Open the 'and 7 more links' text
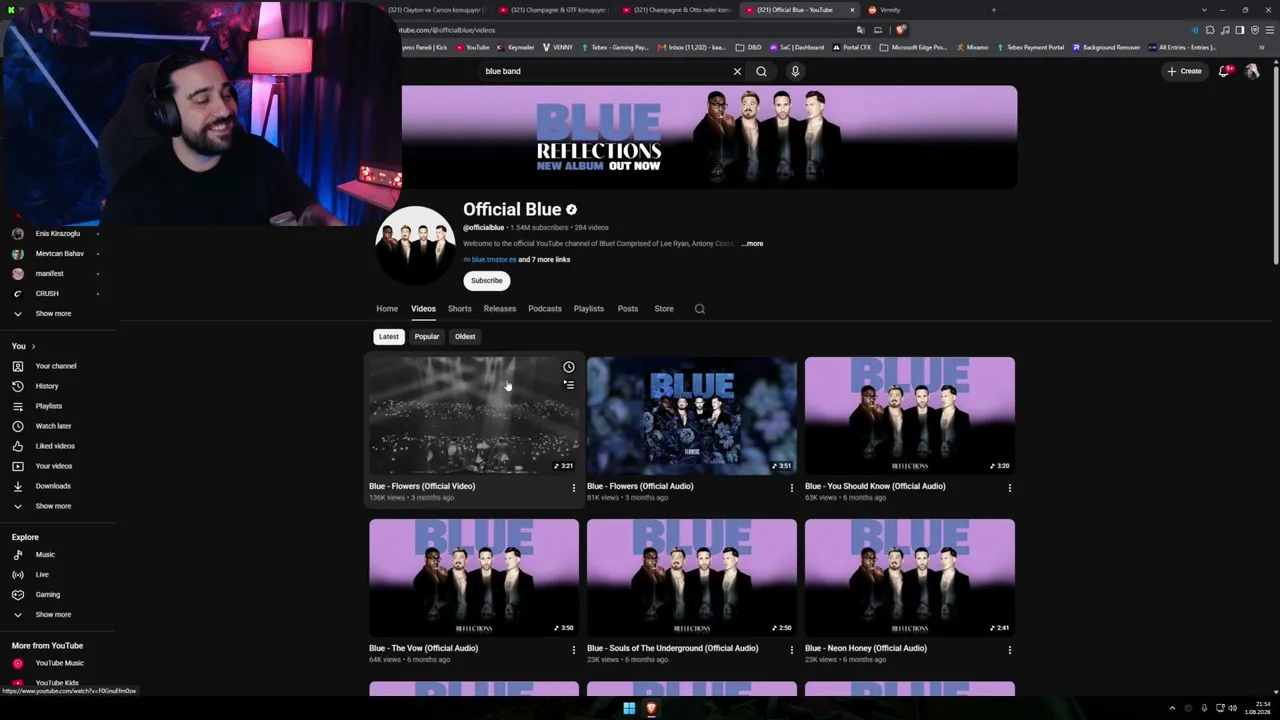This screenshot has height=720, width=1280. (x=544, y=260)
